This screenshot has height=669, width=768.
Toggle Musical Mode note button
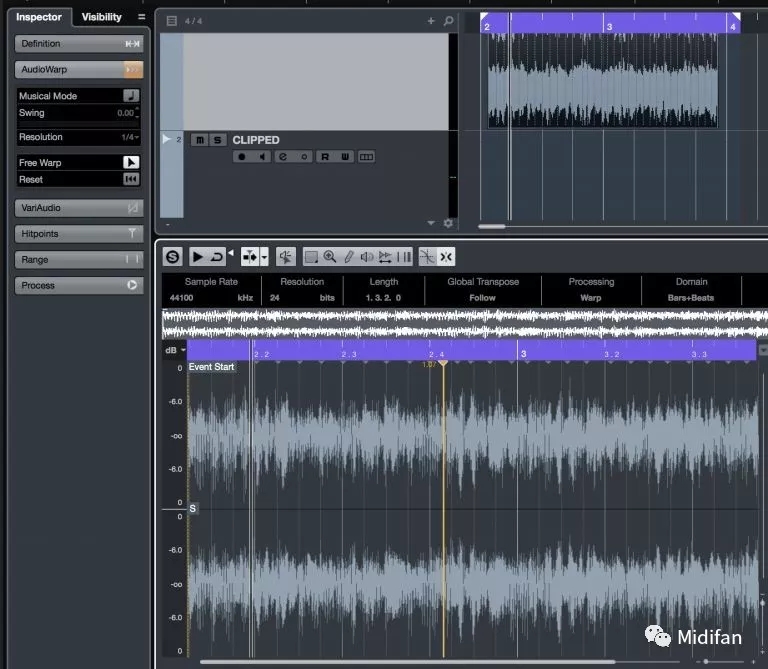pyautogui.click(x=131, y=96)
